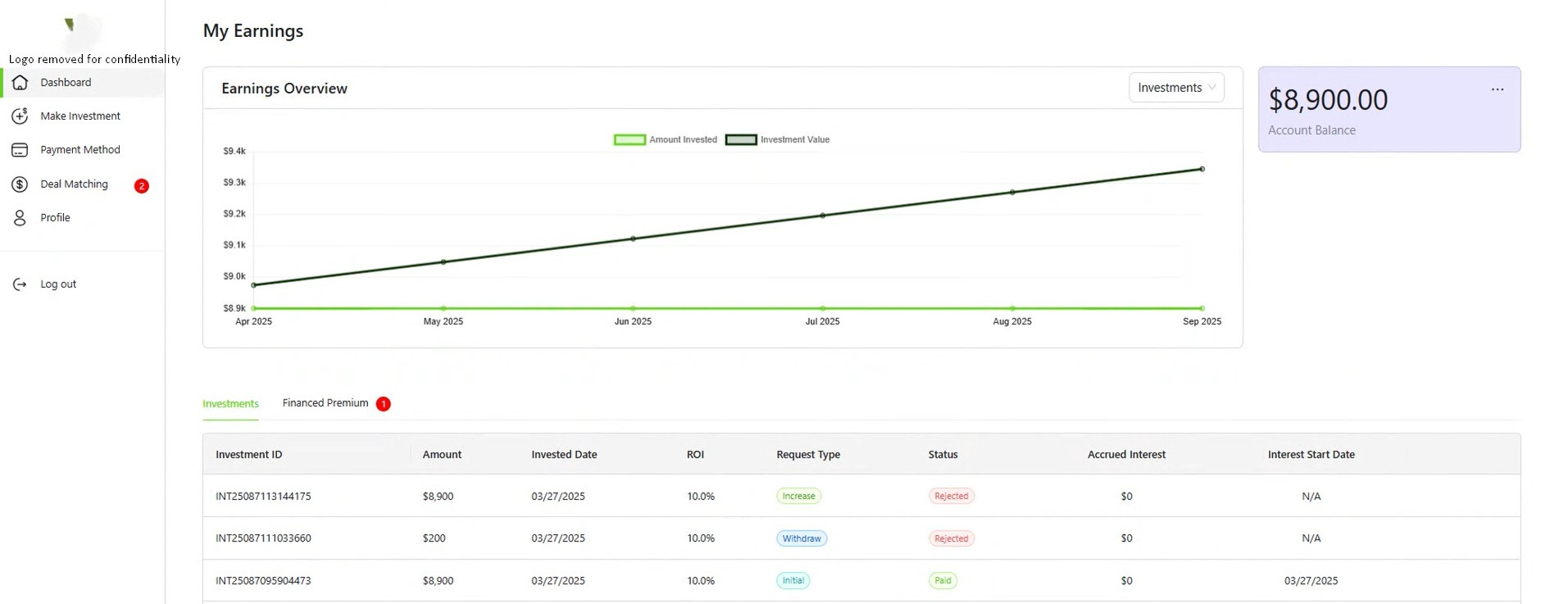
Task: Toggle the Investment Value legend series
Action: click(777, 140)
